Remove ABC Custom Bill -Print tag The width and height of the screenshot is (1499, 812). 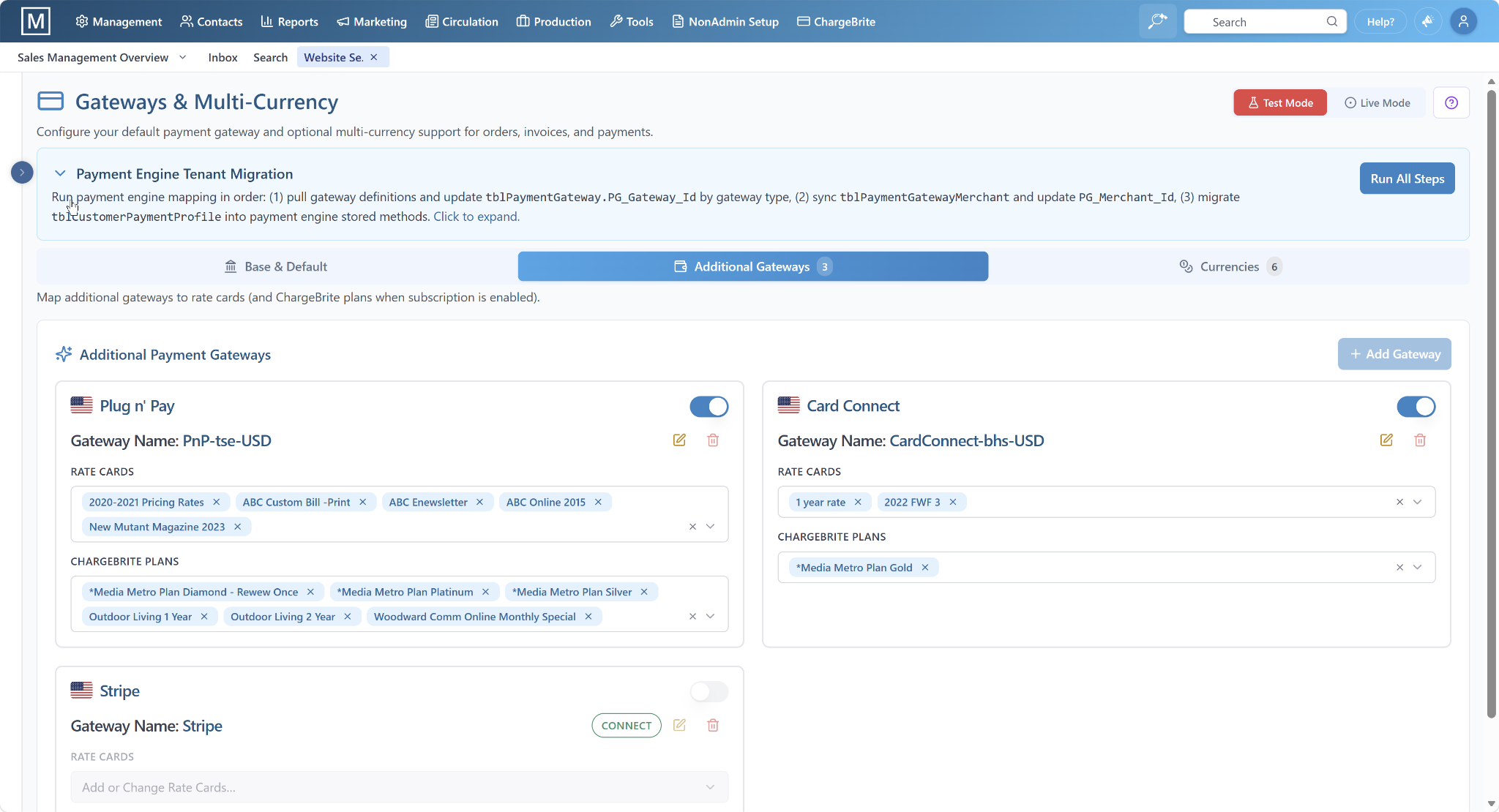tap(362, 502)
